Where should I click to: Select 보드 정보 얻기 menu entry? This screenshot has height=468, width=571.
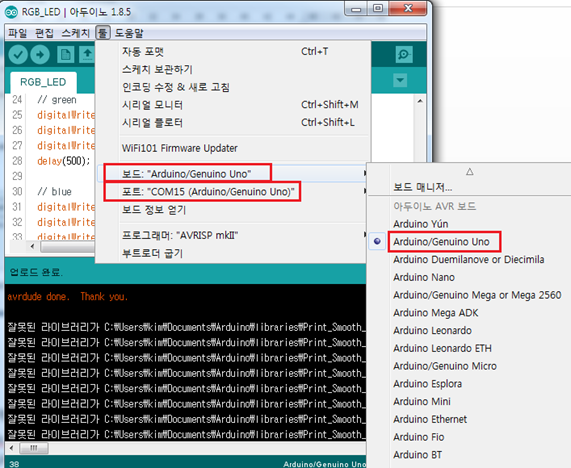pyautogui.click(x=233, y=210)
